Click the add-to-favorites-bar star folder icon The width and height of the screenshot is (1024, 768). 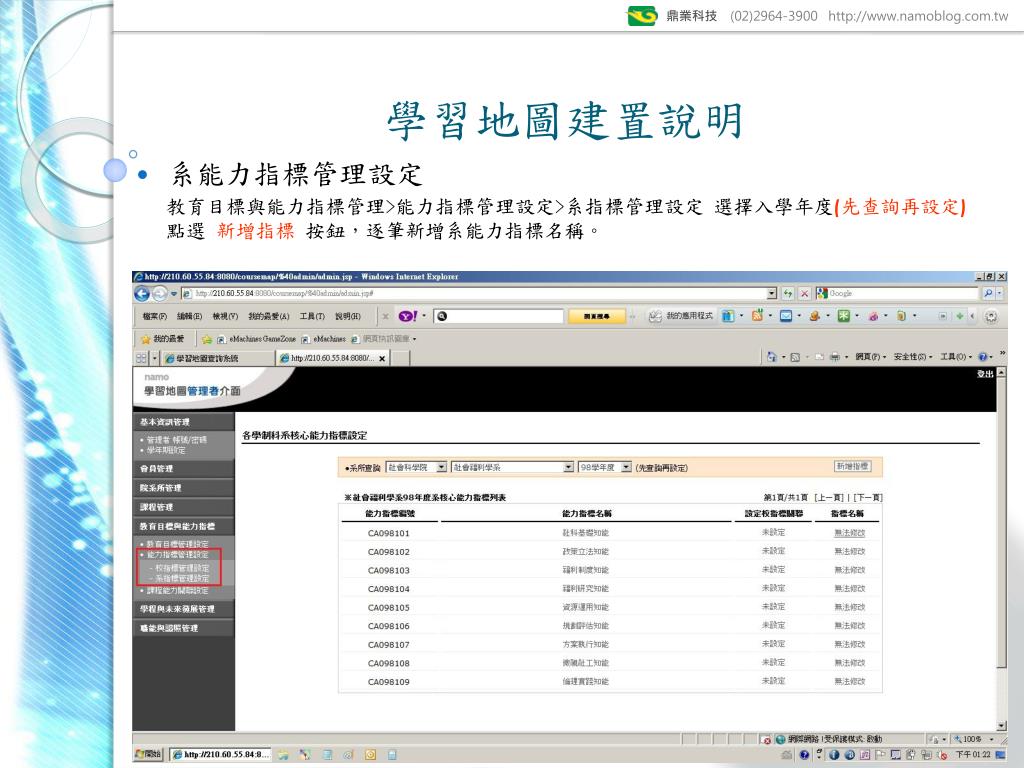(x=206, y=339)
